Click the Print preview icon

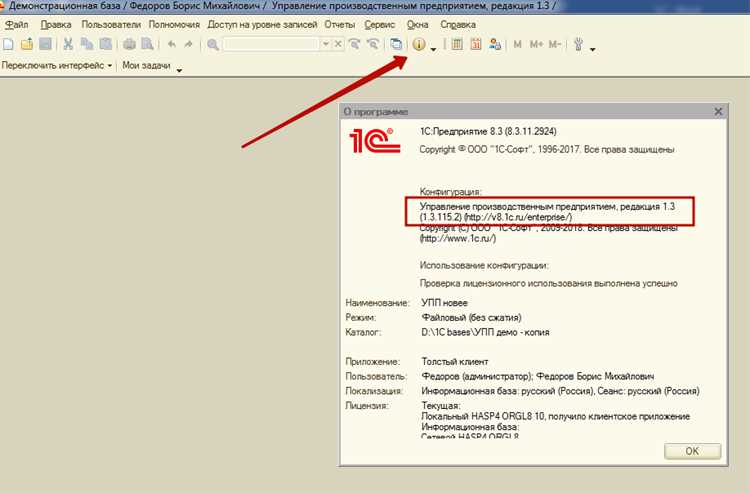pos(147,44)
